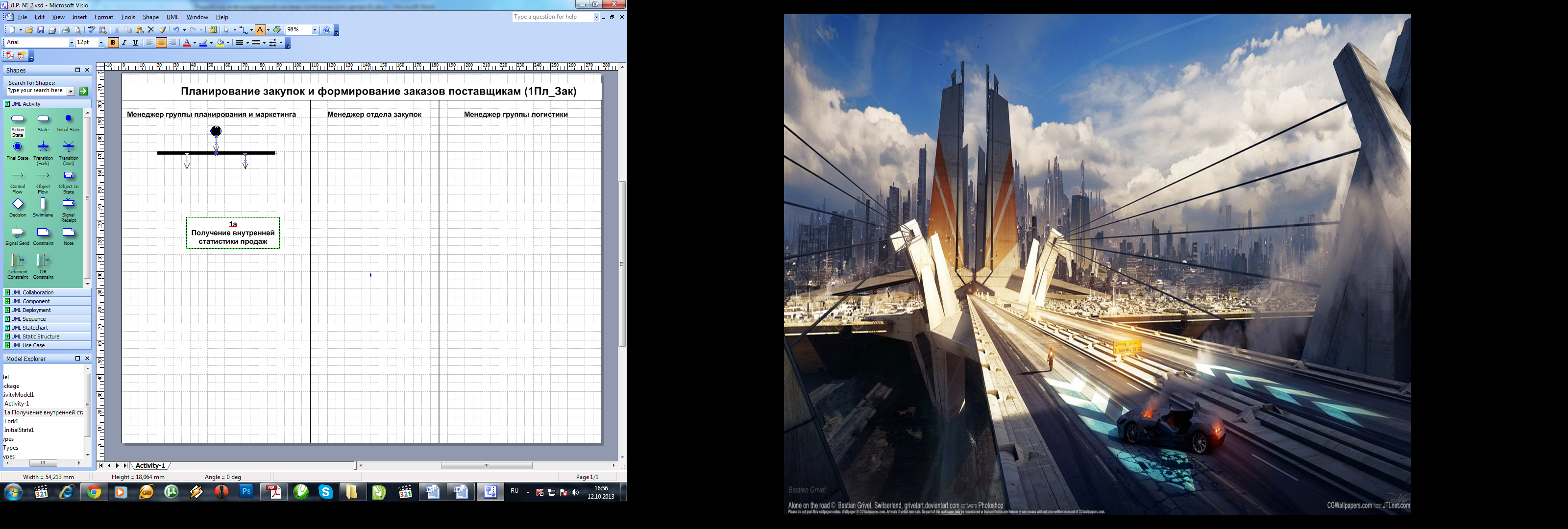The width and height of the screenshot is (1568, 529).
Task: Toggle Bold formatting
Action: (113, 43)
